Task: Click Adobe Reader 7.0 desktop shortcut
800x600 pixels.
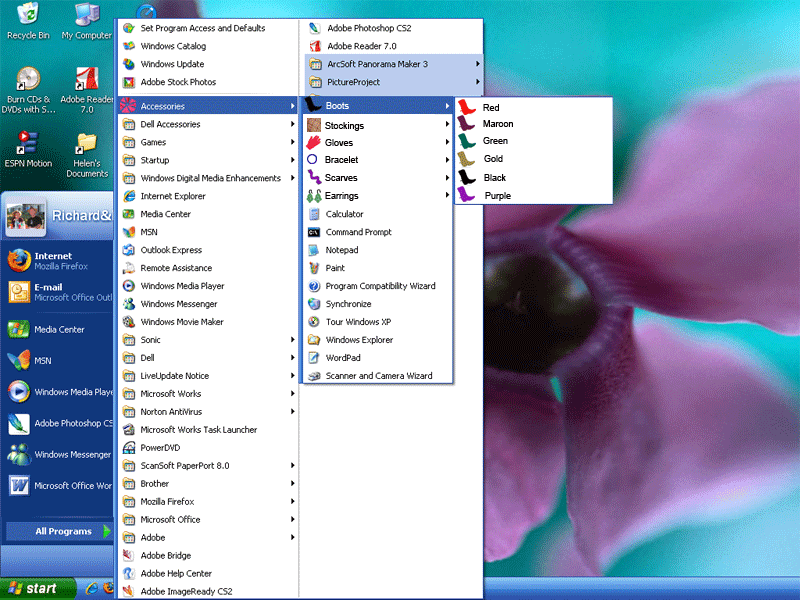Action: (x=87, y=90)
